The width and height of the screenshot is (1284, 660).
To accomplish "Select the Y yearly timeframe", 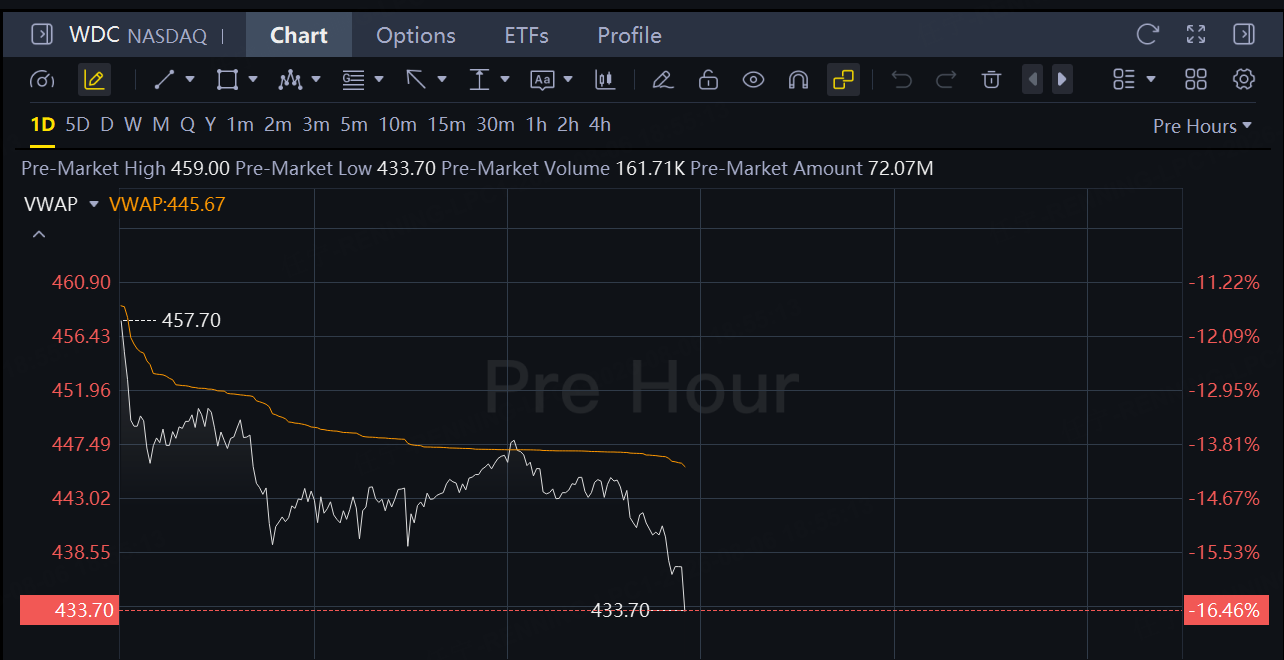I will click(x=210, y=125).
